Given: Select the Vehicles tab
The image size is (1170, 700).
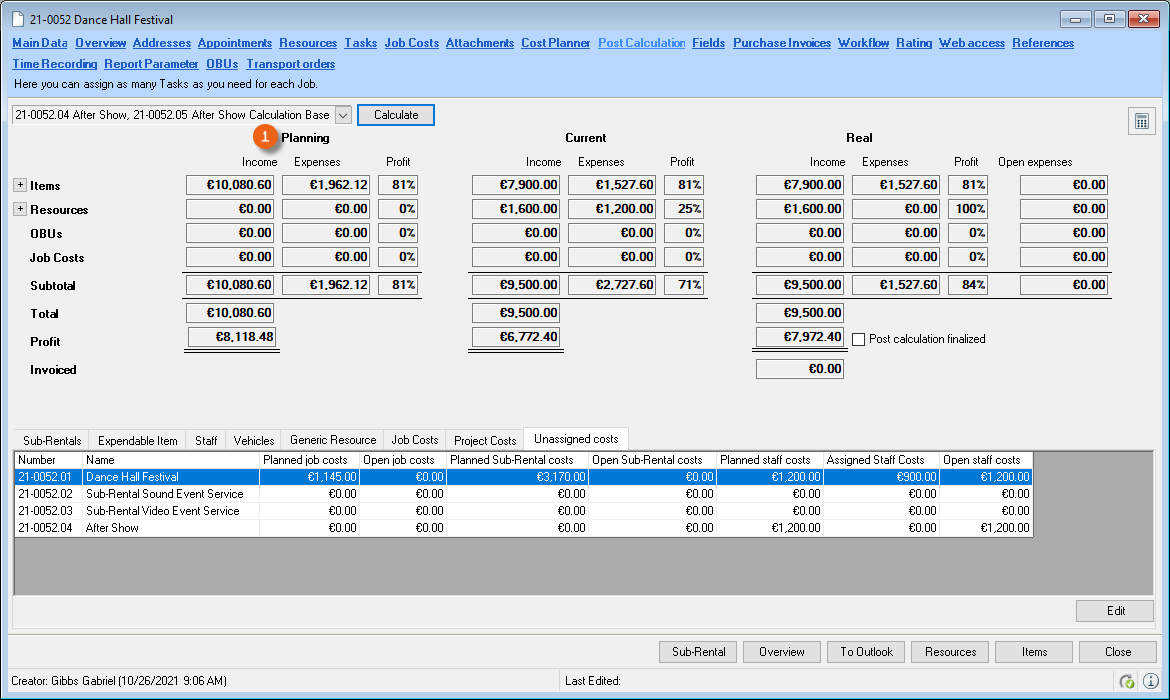Looking at the screenshot, I should 254,440.
